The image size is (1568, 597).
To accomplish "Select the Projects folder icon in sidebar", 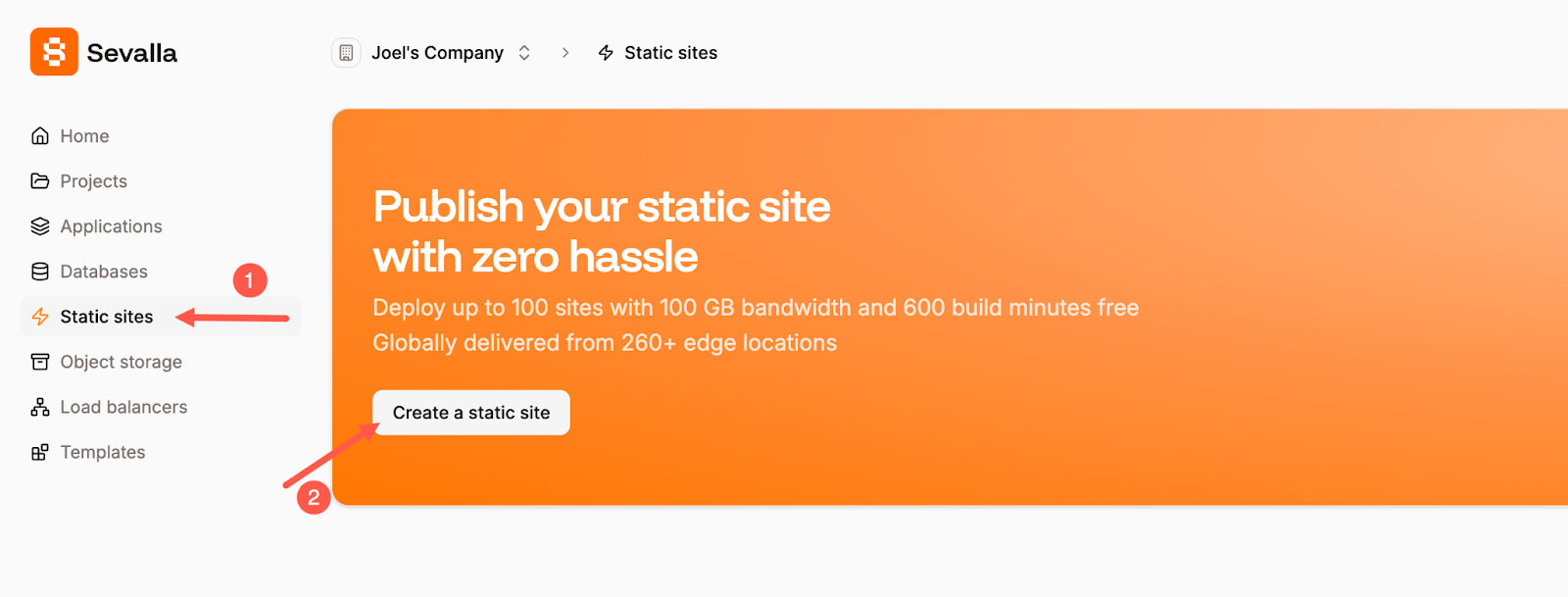I will (39, 180).
